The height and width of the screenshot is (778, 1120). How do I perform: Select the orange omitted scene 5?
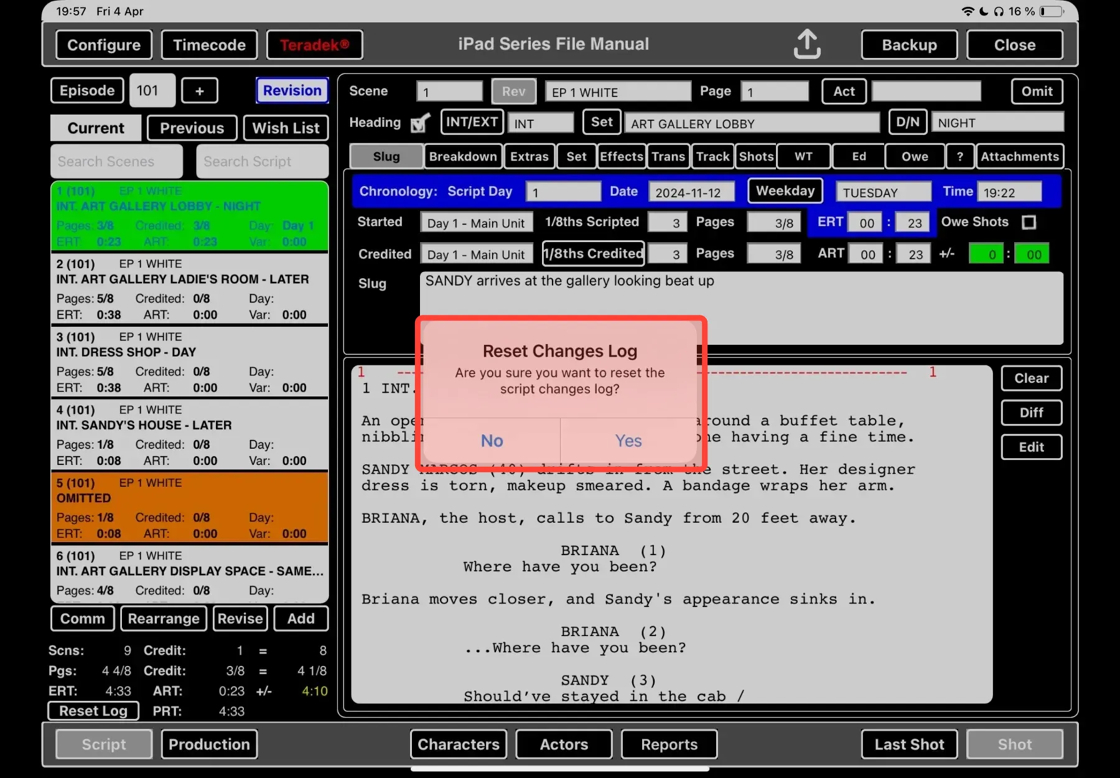[x=190, y=507]
